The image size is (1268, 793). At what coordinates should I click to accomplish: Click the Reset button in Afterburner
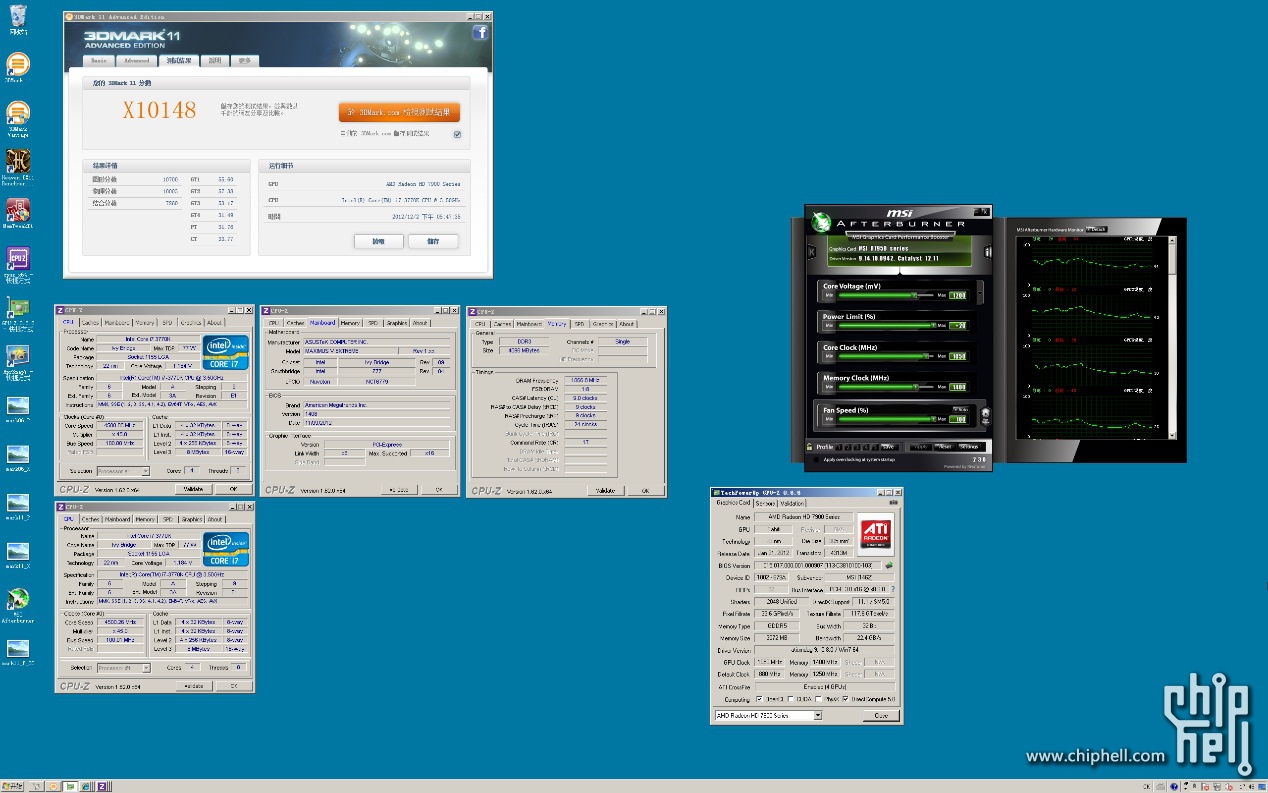click(x=945, y=447)
